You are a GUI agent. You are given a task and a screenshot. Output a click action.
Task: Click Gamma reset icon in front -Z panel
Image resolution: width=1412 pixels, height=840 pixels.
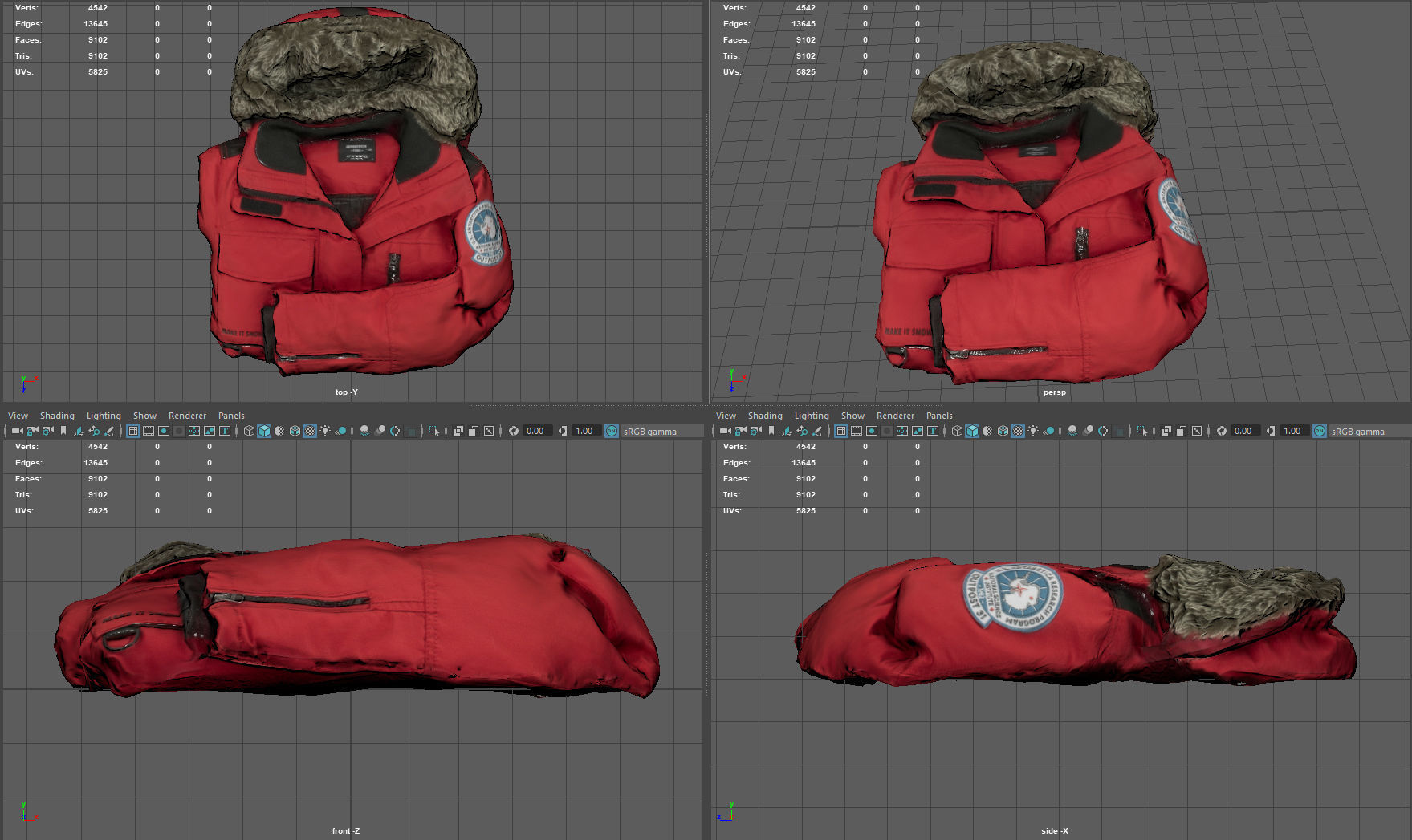coord(563,431)
